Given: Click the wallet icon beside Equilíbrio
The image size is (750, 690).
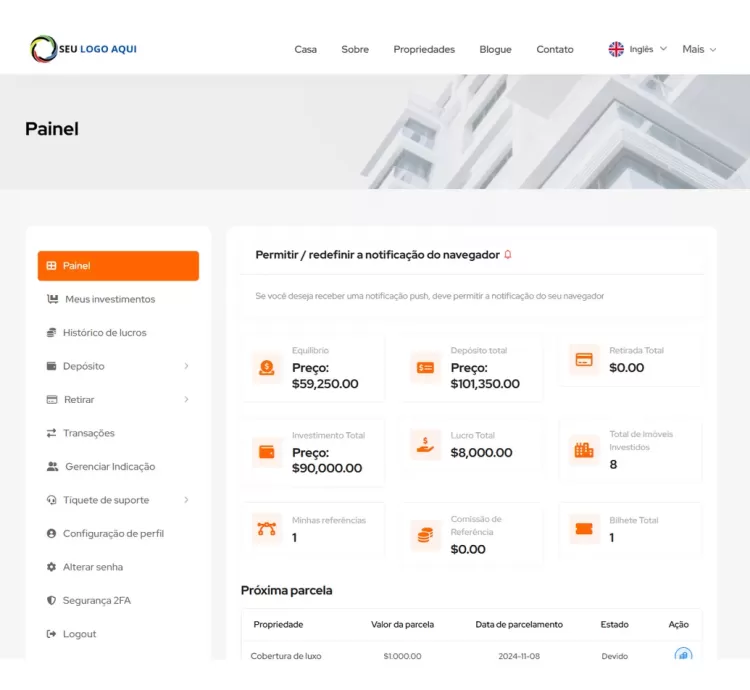Looking at the screenshot, I should coord(267,368).
